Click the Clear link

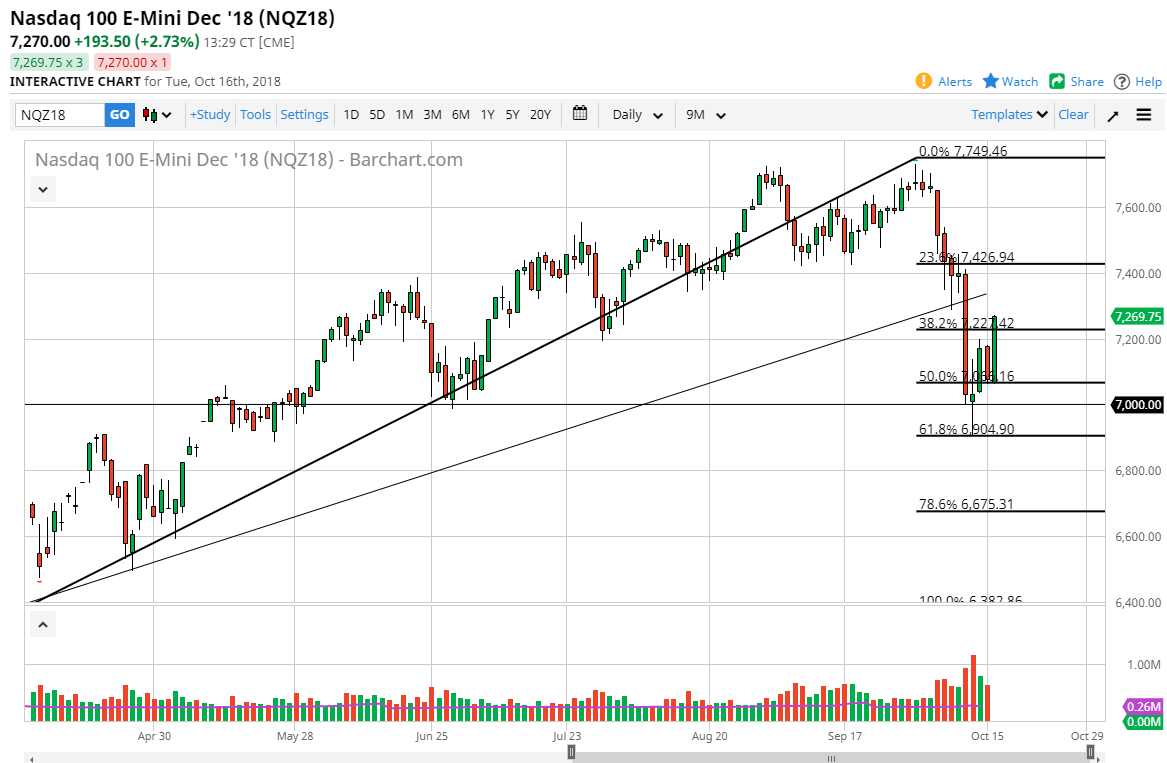click(x=1073, y=115)
